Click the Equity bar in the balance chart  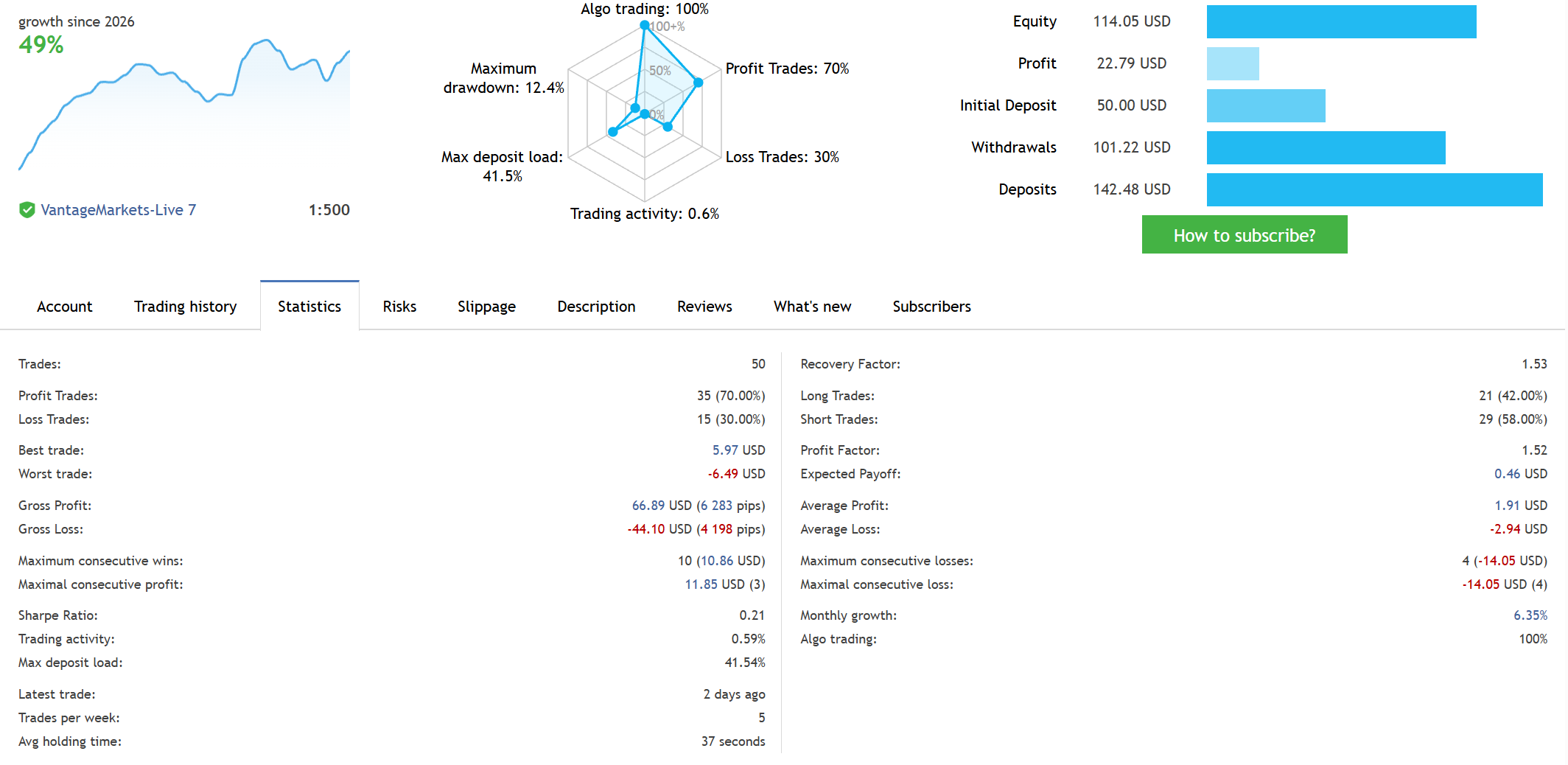coord(1341,21)
